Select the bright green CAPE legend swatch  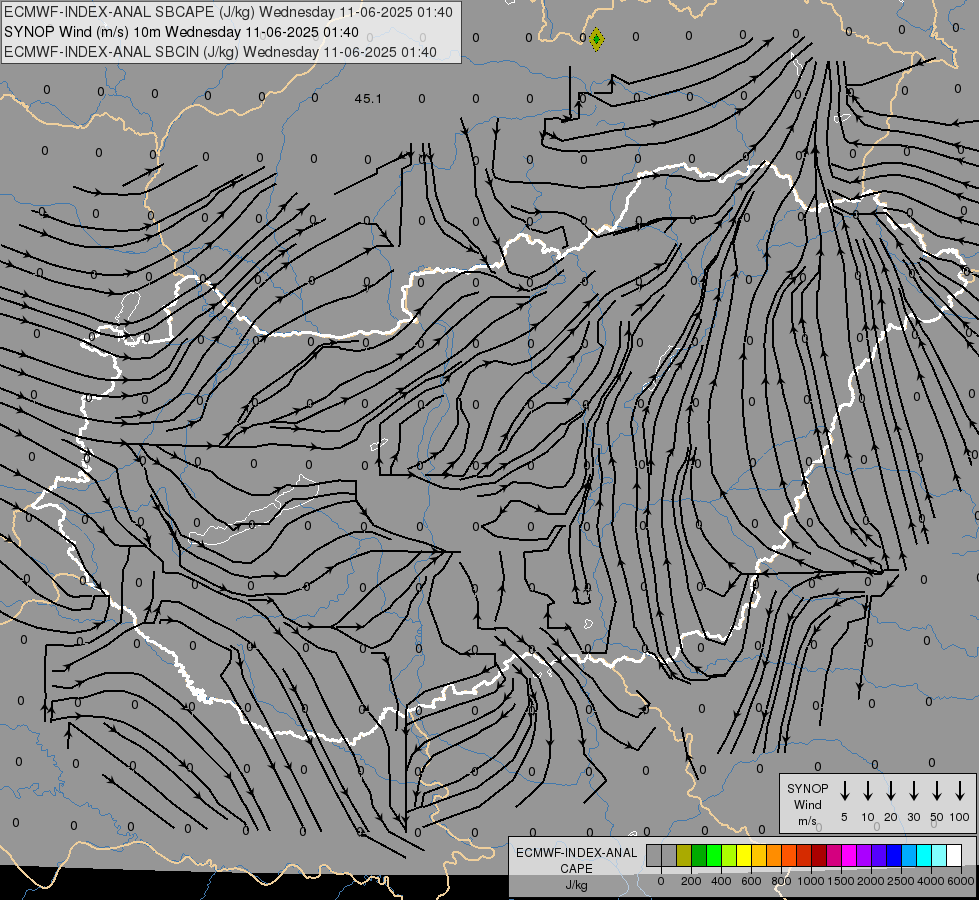pos(714,855)
